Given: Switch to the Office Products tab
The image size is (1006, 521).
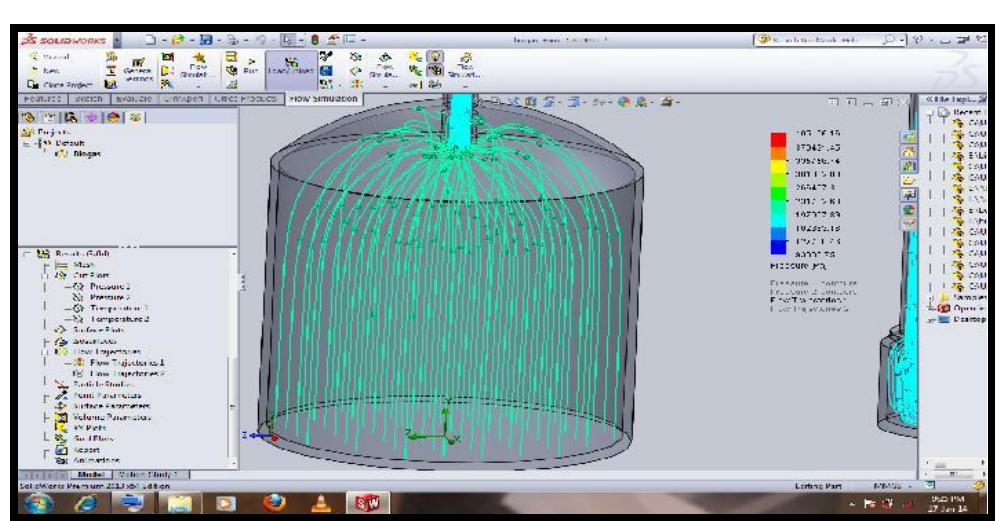Looking at the screenshot, I should (x=247, y=99).
